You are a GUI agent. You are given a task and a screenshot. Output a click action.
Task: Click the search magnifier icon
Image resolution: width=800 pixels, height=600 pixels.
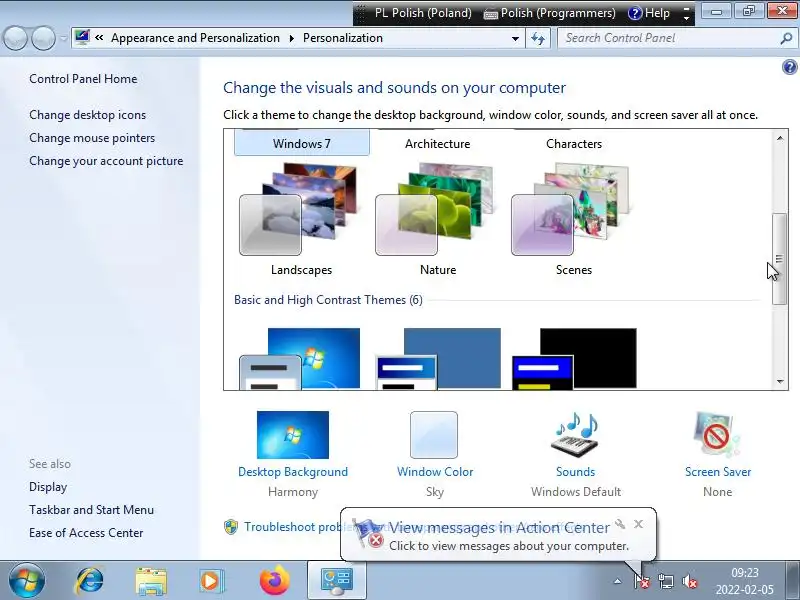point(786,38)
